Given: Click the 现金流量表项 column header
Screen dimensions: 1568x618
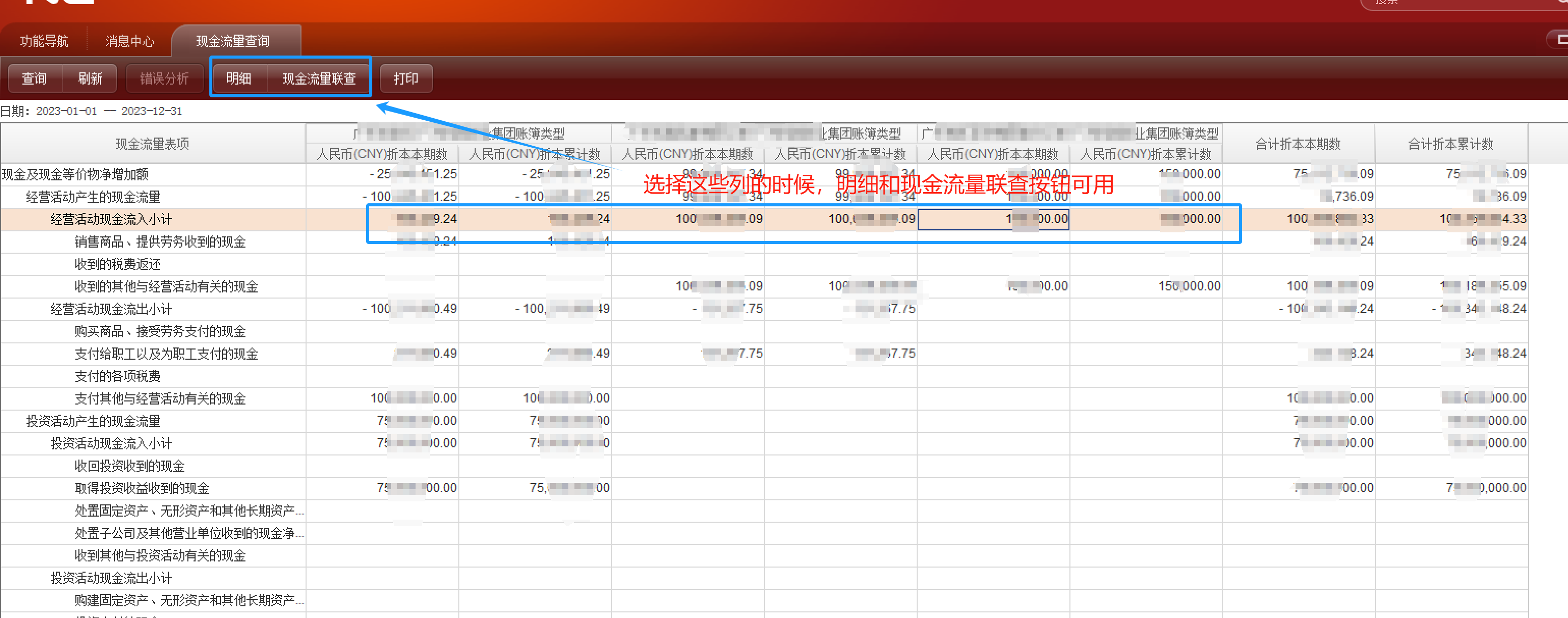Looking at the screenshot, I should coord(153,144).
